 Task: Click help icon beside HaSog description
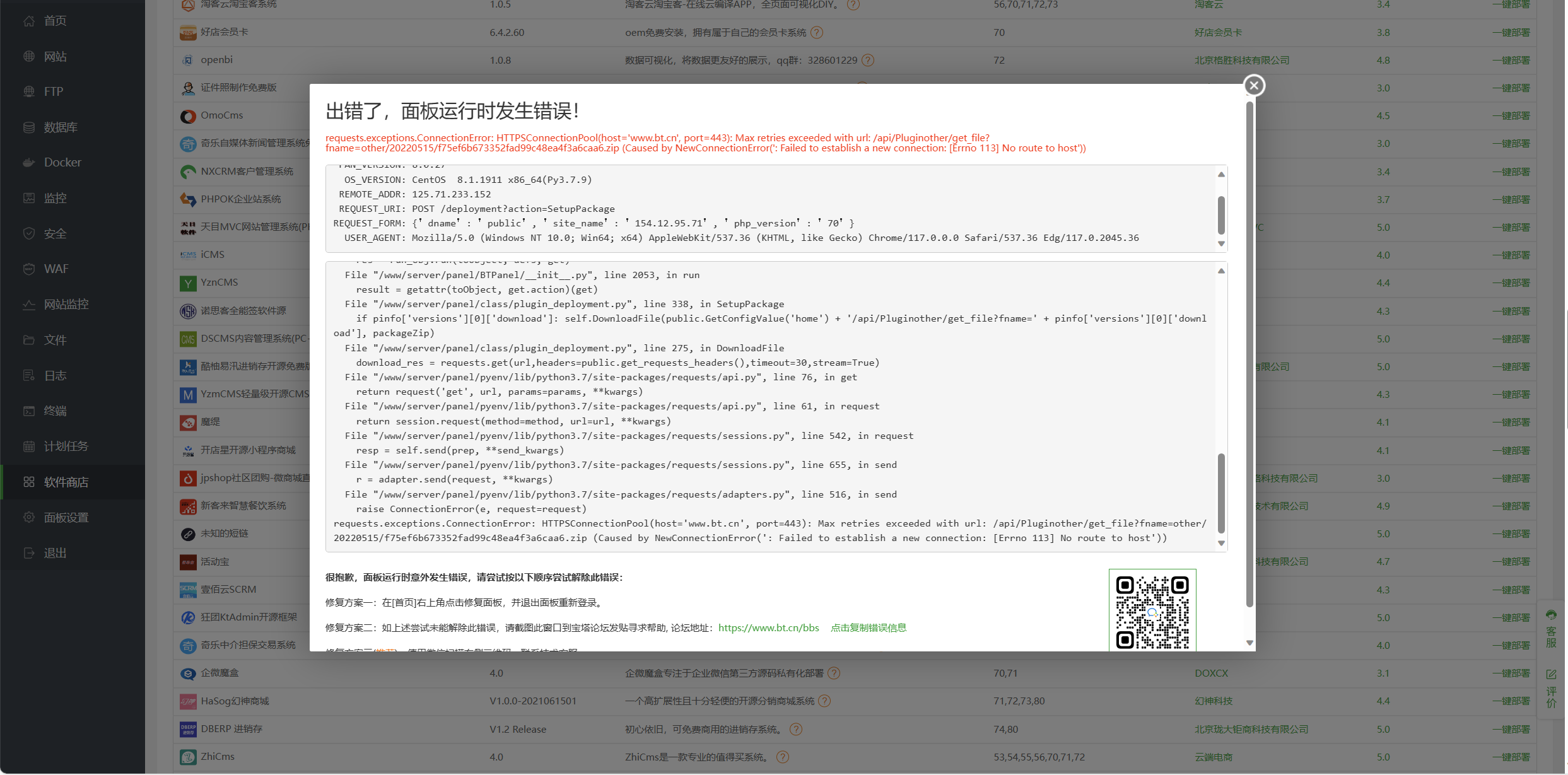(x=824, y=701)
